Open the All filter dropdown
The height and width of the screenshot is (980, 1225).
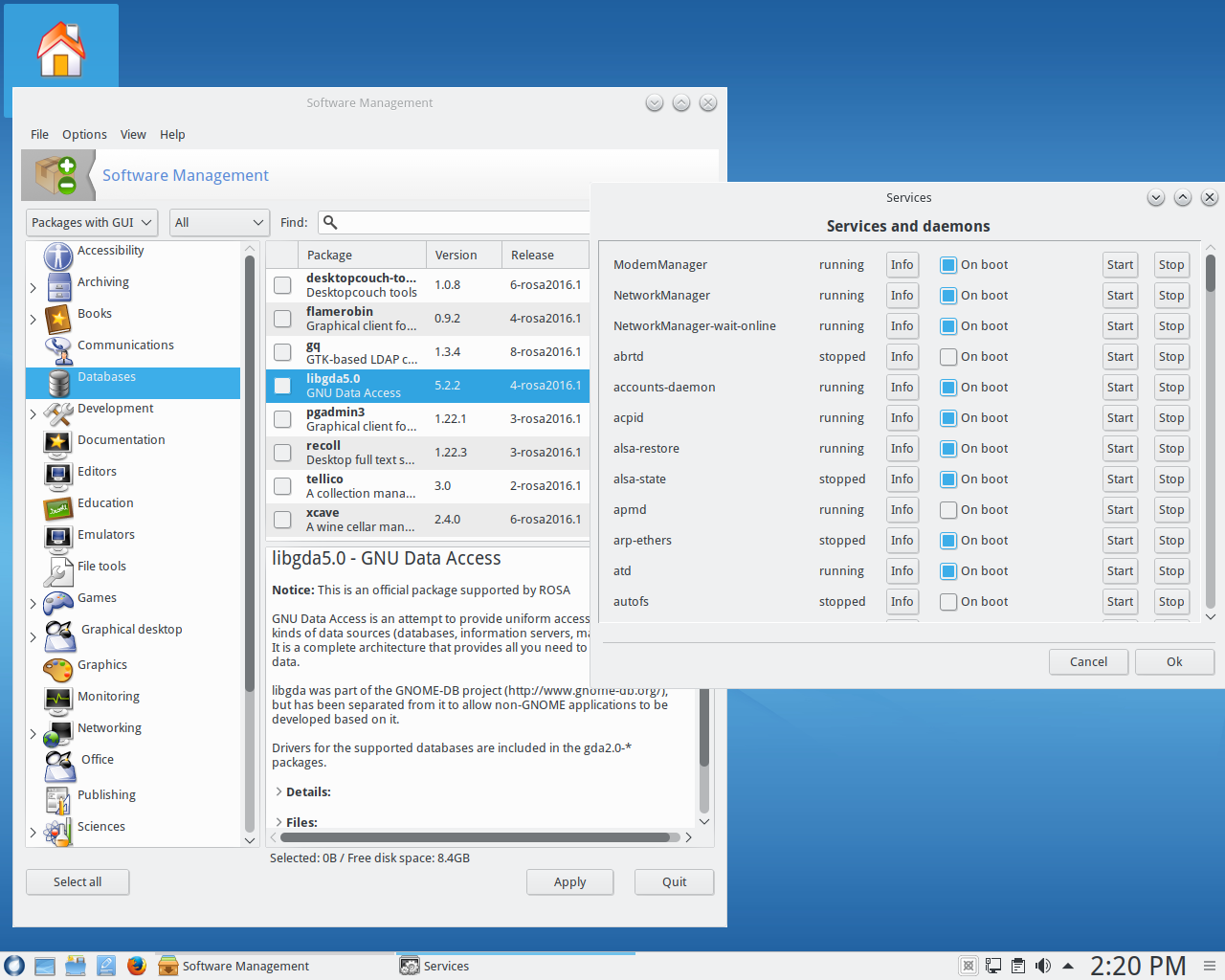(x=219, y=222)
